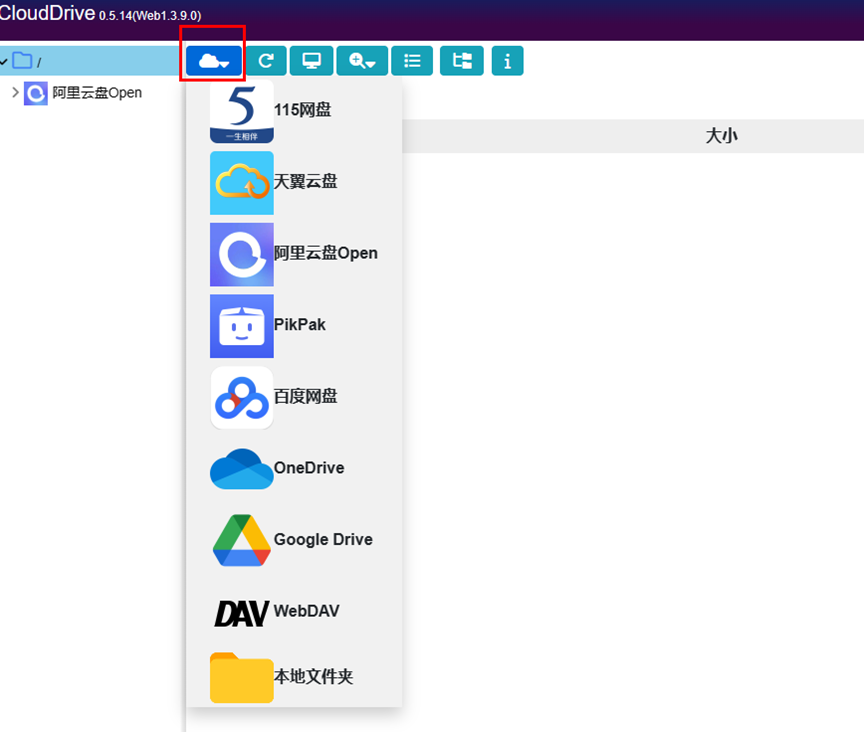Expand the 阿里云盘Open tree node arrow
Viewport: 864px width, 732px height.
pos(15,93)
